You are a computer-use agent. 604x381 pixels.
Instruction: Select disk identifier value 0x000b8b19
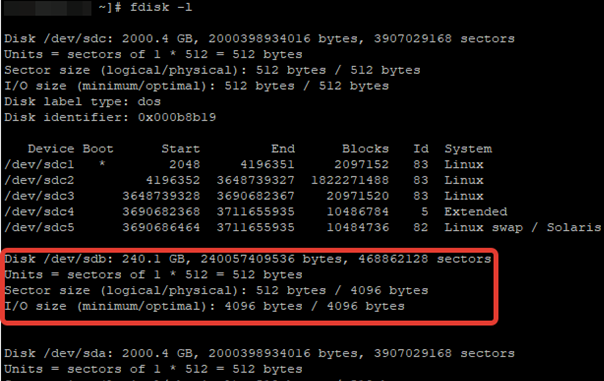[177, 117]
